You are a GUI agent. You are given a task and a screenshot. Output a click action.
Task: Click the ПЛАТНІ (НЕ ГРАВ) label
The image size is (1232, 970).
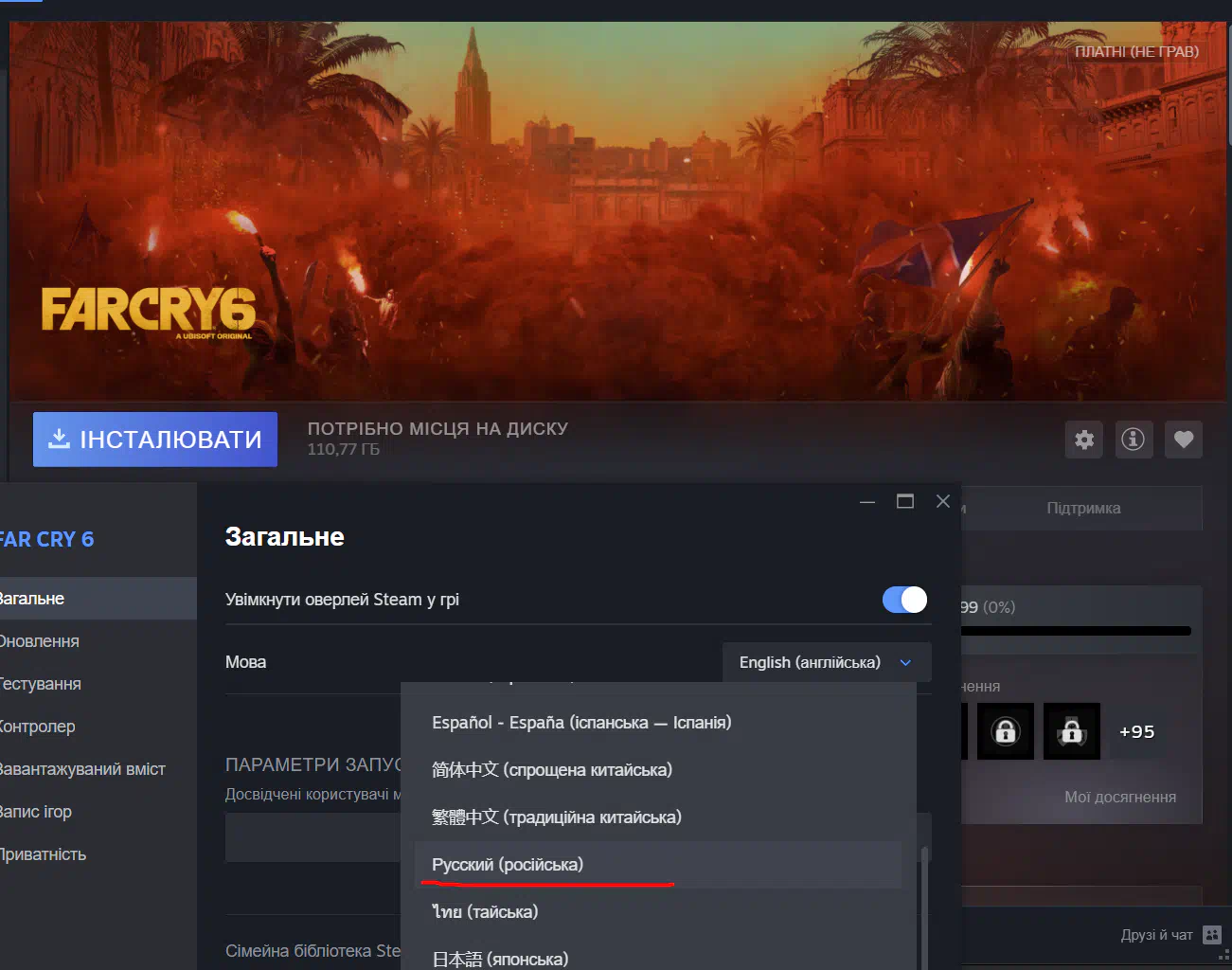point(1136,51)
